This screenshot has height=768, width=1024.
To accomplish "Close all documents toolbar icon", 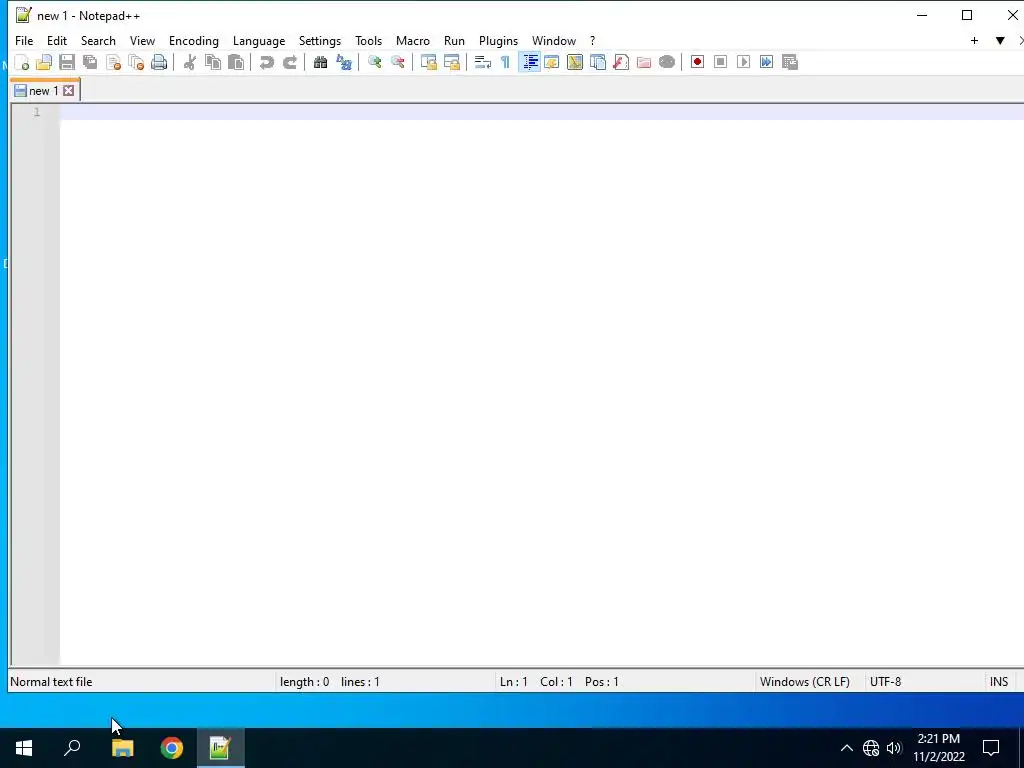I will 136,62.
